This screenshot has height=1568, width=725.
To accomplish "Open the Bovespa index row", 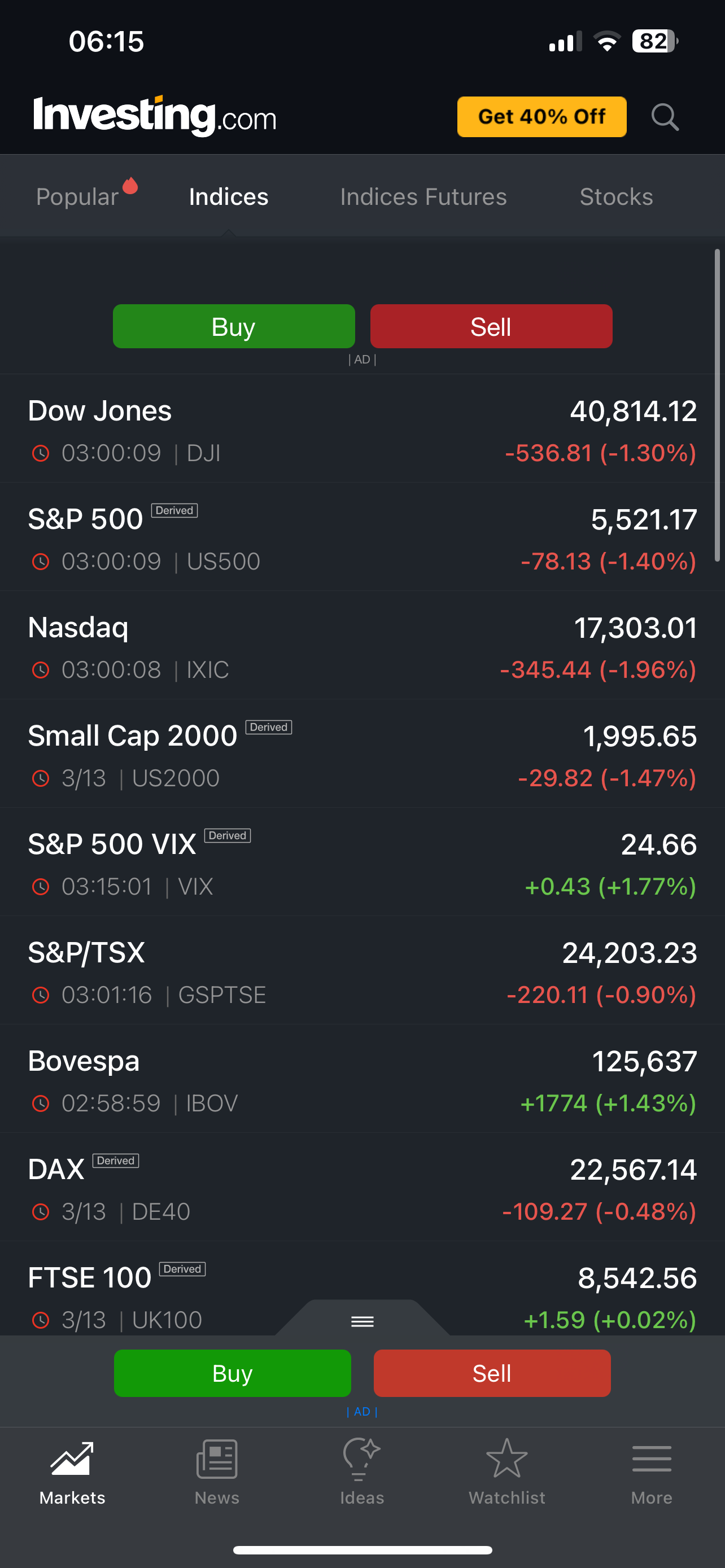I will click(362, 1081).
